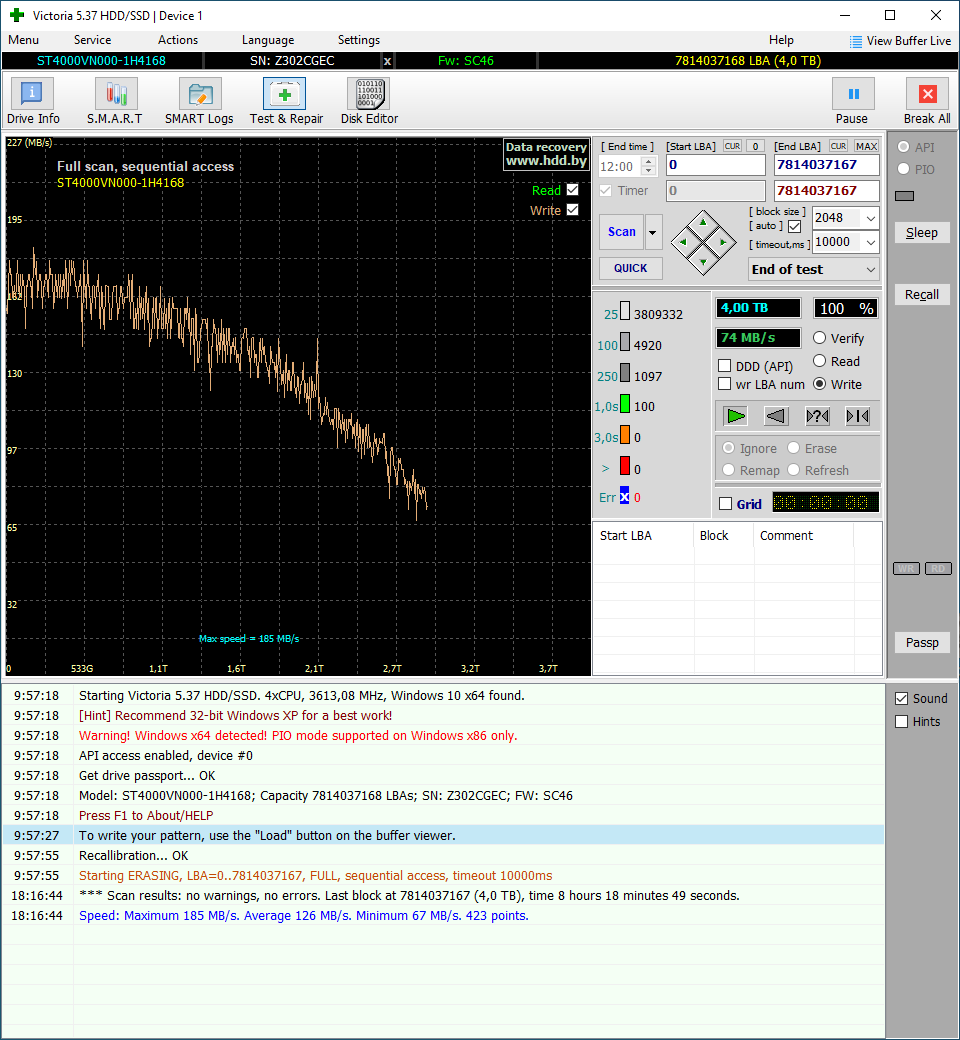Open the S.M.A.R.T attributes view
Image resolution: width=960 pixels, height=1040 pixels.
tap(115, 101)
